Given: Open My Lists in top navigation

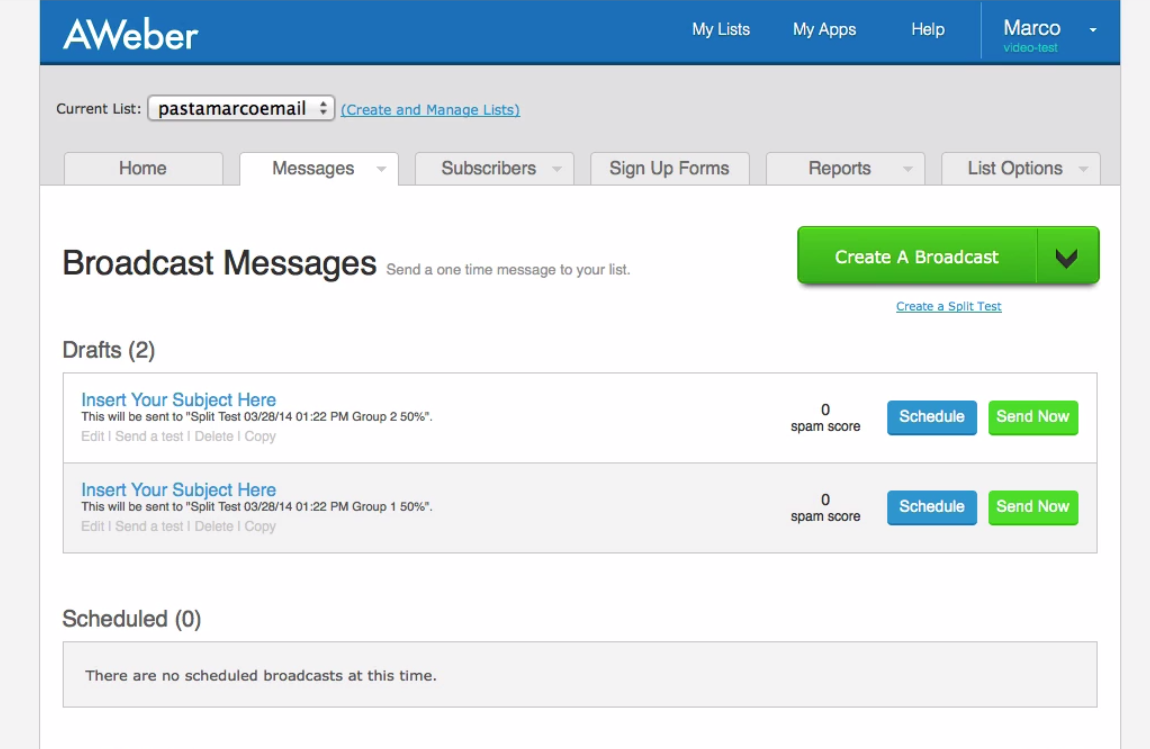Looking at the screenshot, I should (x=721, y=29).
